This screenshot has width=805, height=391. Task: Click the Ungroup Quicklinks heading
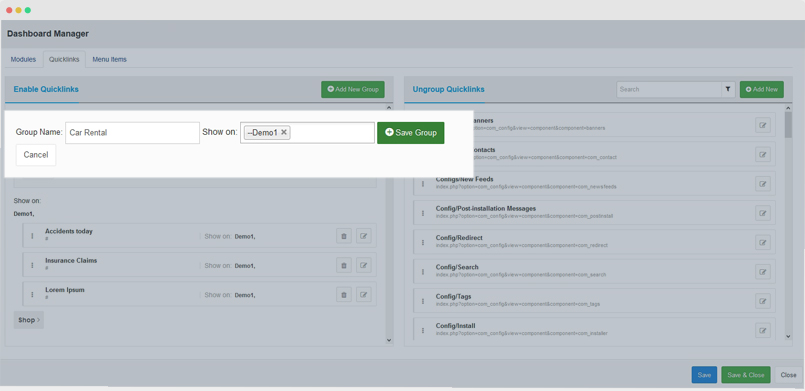click(448, 89)
